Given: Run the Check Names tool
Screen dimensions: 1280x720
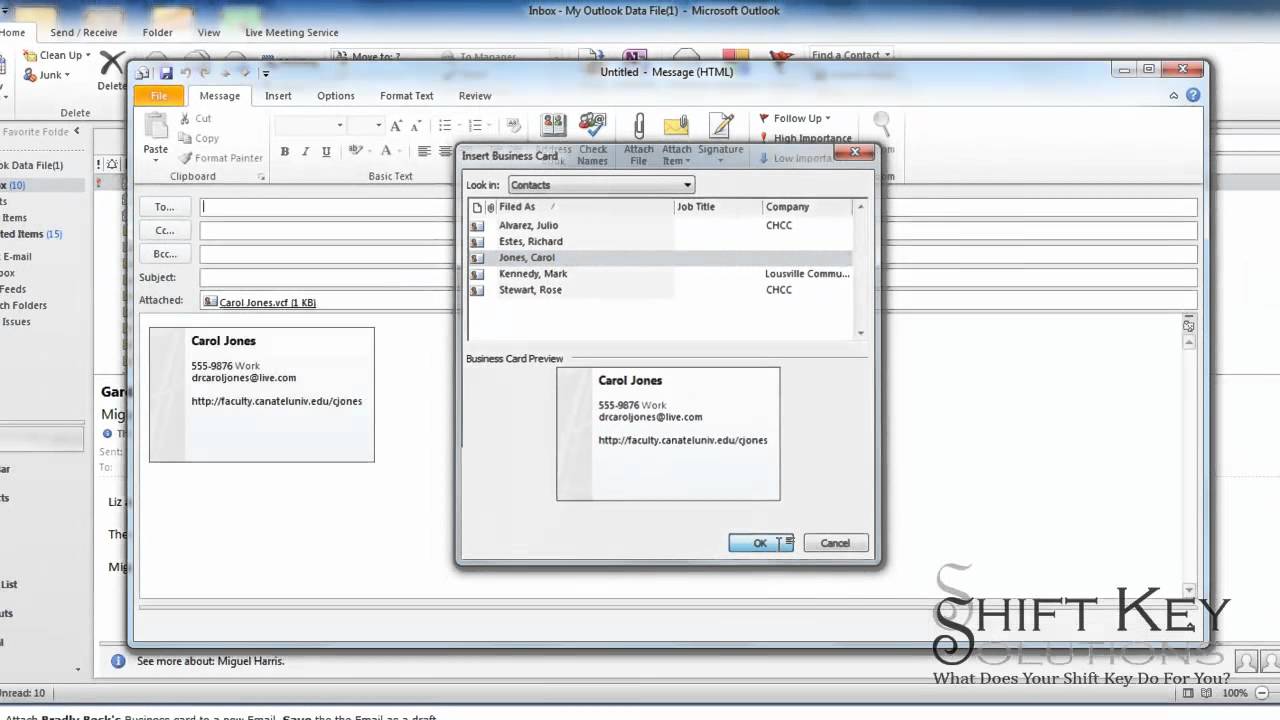Looking at the screenshot, I should point(592,139).
